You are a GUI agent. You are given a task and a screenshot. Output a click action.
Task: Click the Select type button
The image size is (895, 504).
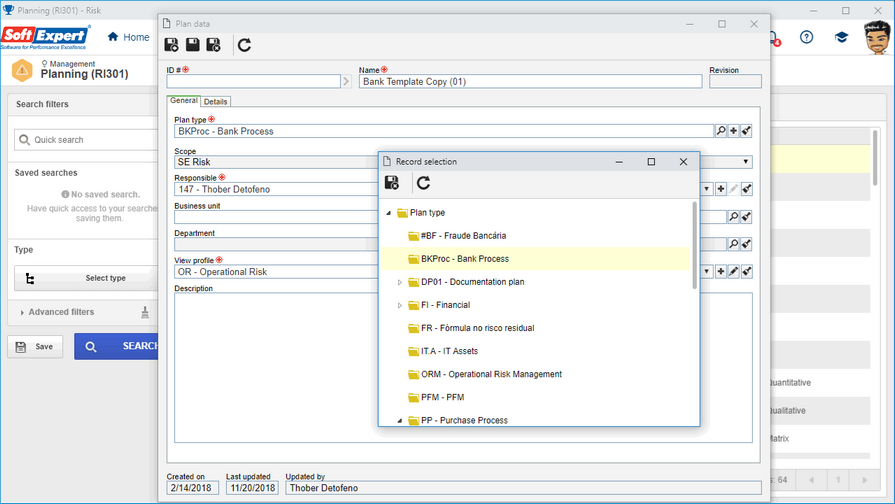tap(86, 278)
